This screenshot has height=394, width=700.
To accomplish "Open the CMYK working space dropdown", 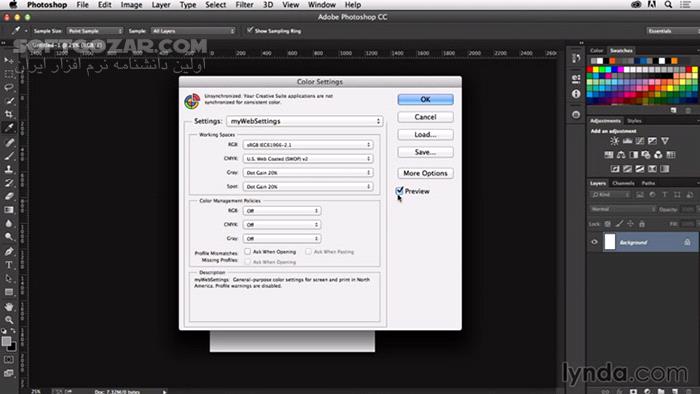I will pos(308,158).
